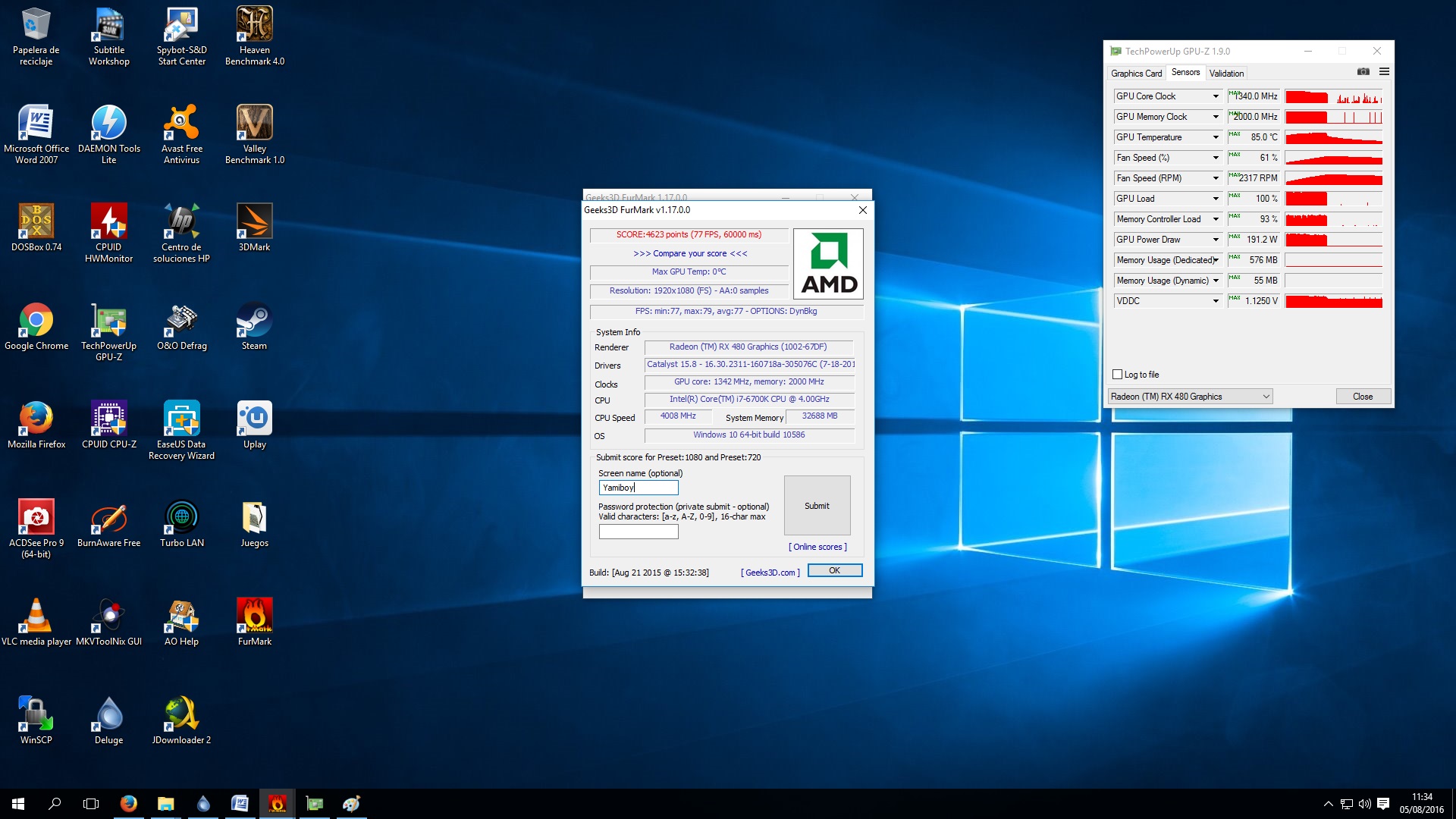Viewport: 1456px width, 819px height.
Task: Launch FurMark desktop shortcut
Action: [254, 622]
